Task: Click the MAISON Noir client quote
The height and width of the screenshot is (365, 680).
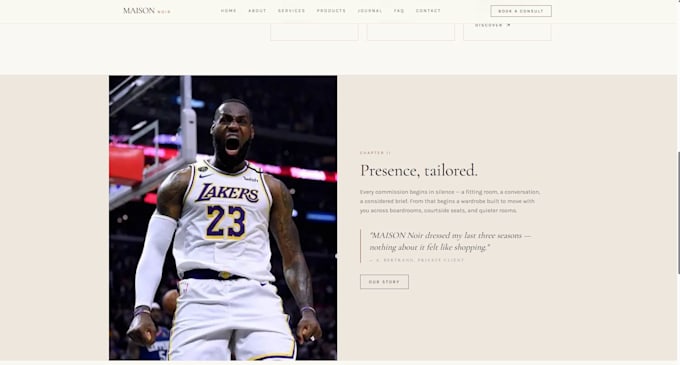Action: coord(450,241)
